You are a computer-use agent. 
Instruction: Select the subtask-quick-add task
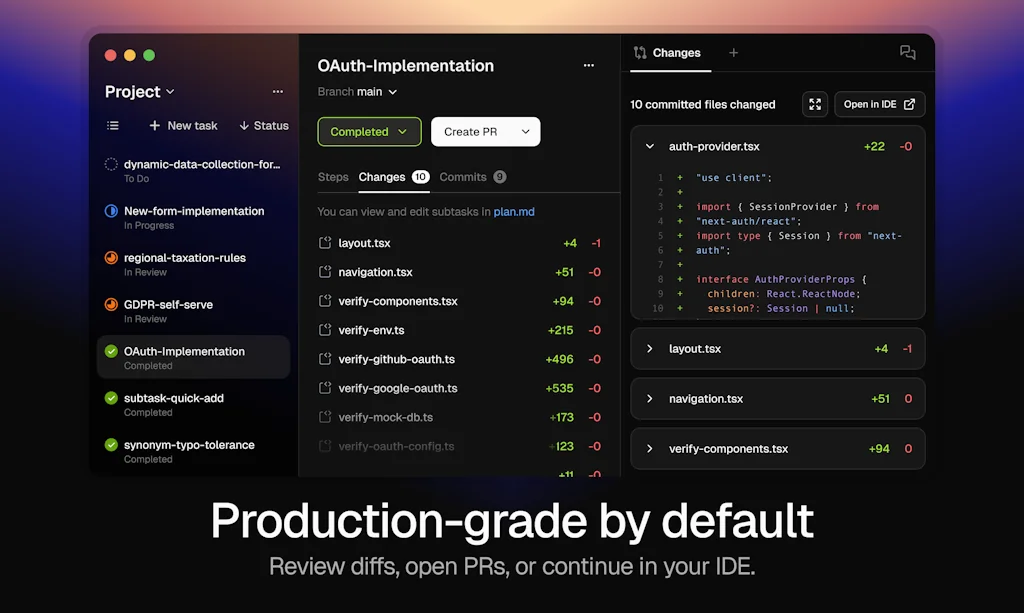point(193,405)
